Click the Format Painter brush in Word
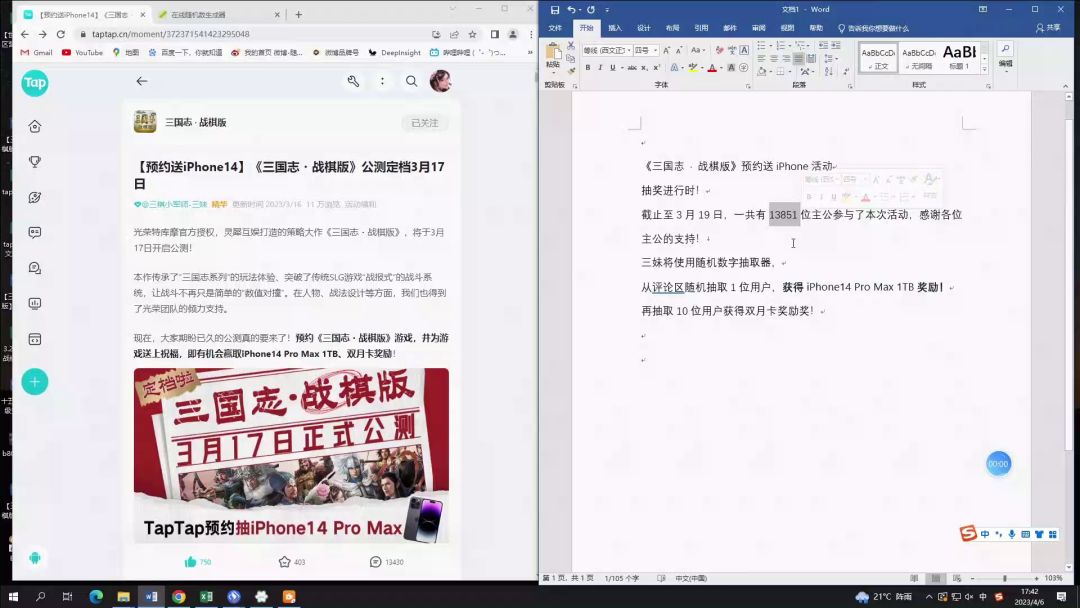1080x608 pixels. click(x=571, y=71)
